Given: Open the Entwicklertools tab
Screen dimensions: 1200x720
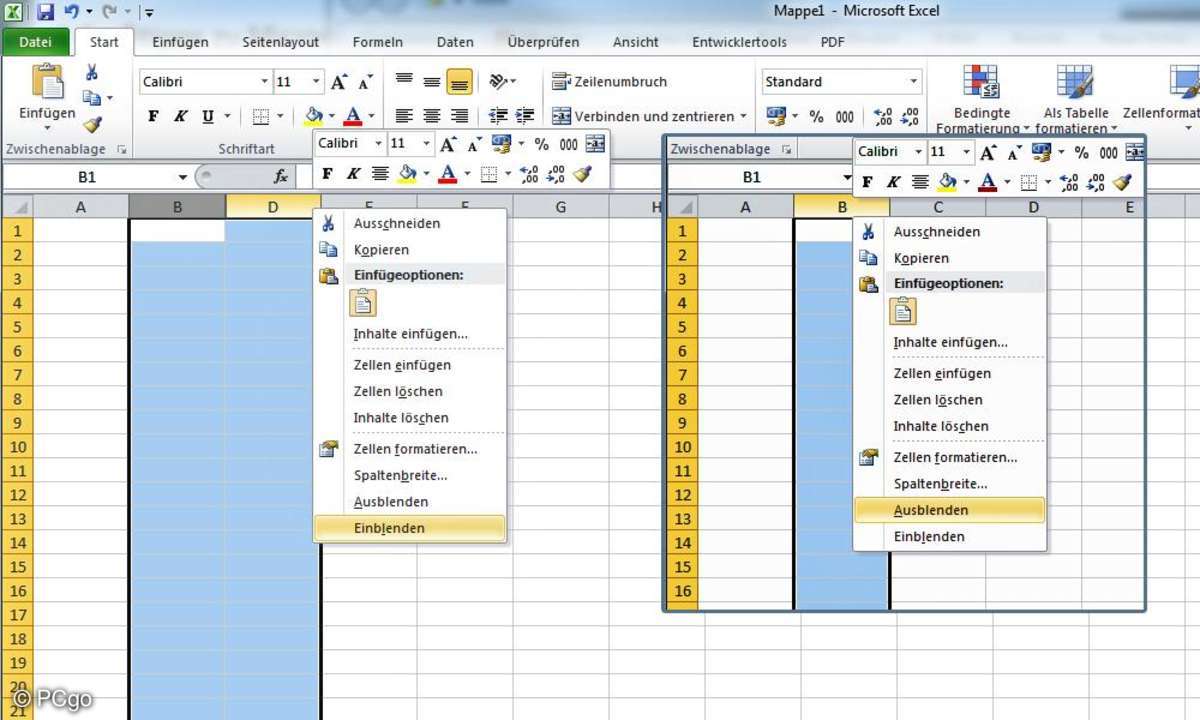Looking at the screenshot, I should click(x=739, y=42).
